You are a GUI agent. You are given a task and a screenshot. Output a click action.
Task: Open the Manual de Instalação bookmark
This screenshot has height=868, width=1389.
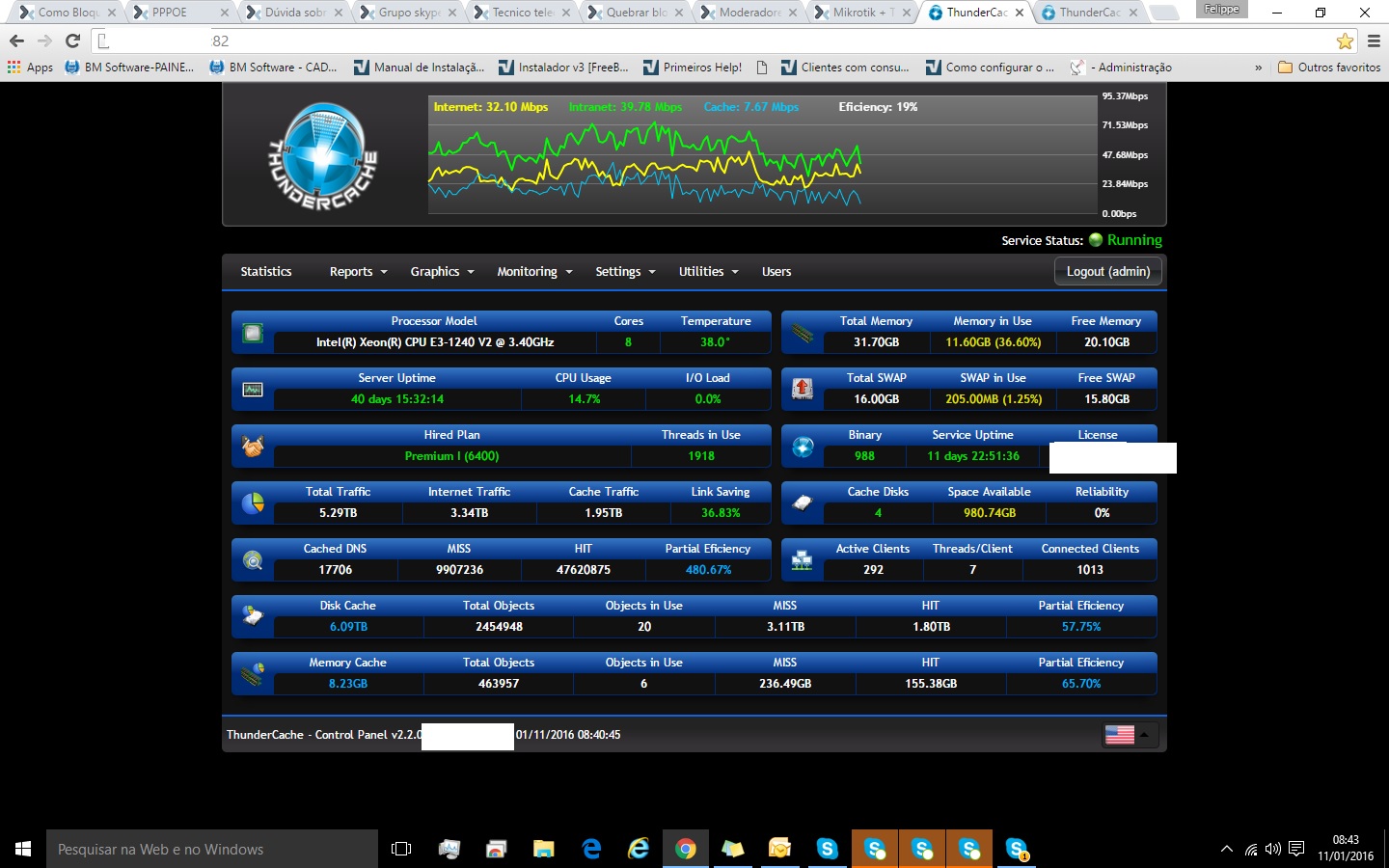click(x=420, y=68)
